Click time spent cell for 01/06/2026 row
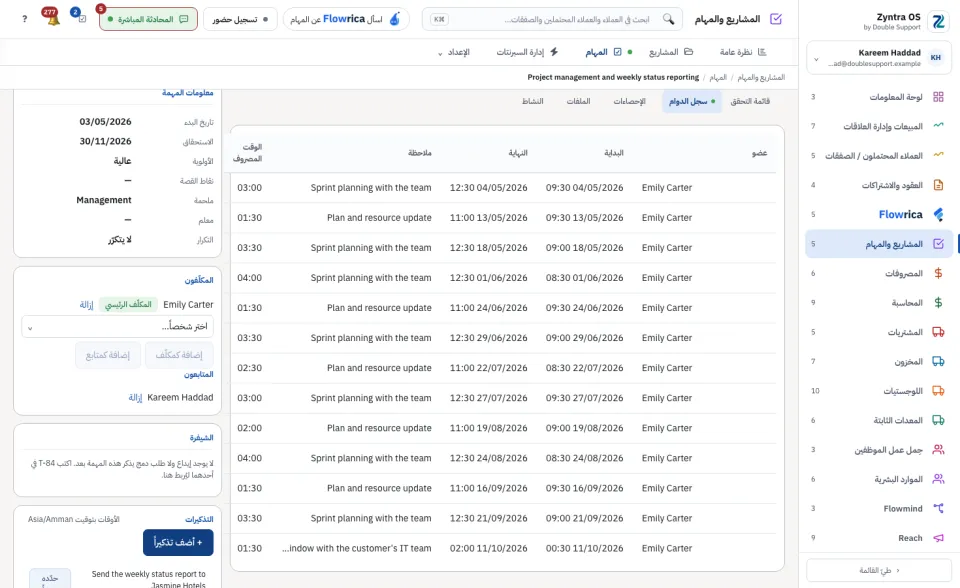The width and height of the screenshot is (960, 588). pos(250,277)
